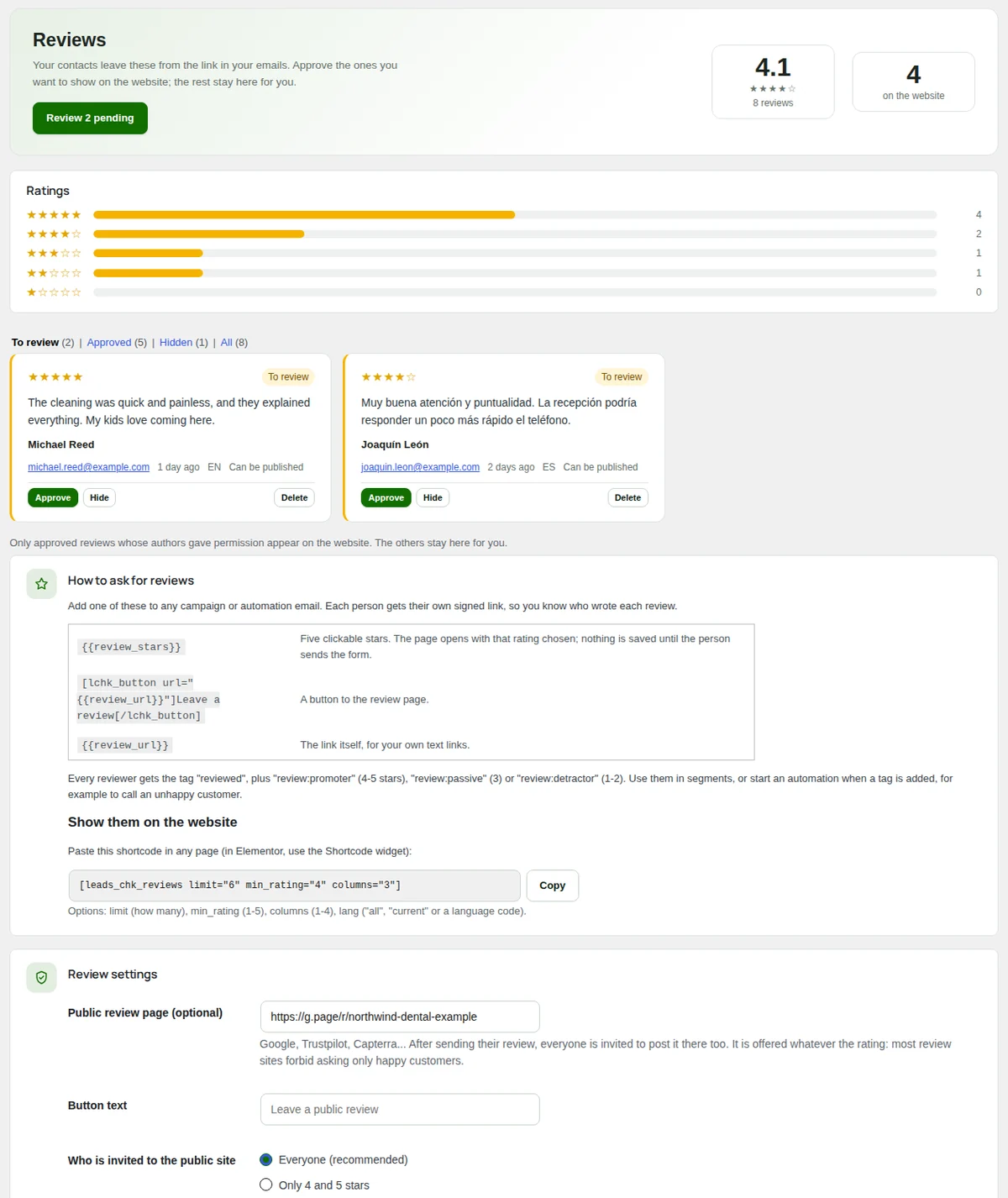The height and width of the screenshot is (1198, 1008).
Task: Delete Joaquín León's review
Action: click(x=627, y=498)
